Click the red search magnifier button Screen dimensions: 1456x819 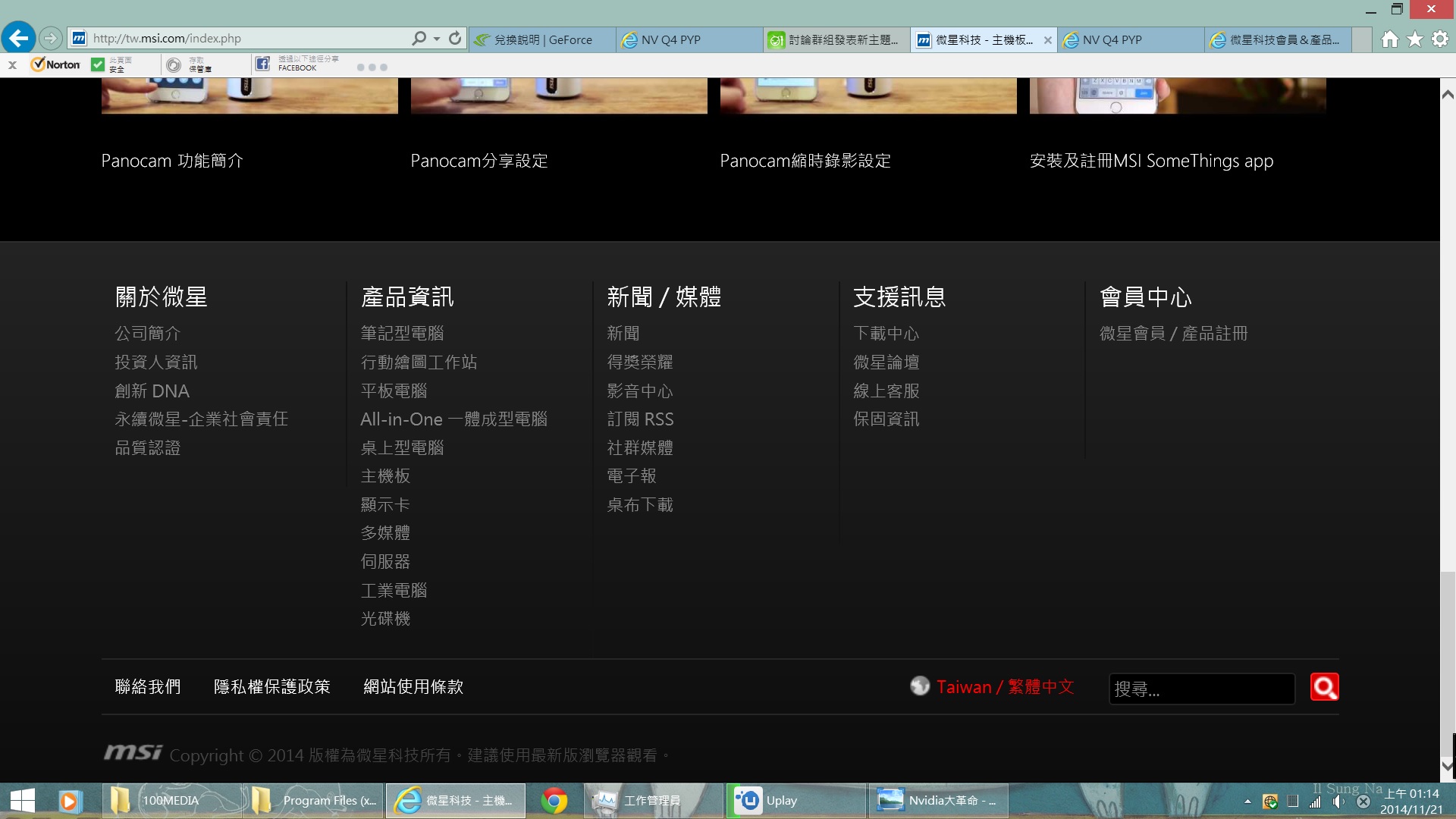point(1325,687)
